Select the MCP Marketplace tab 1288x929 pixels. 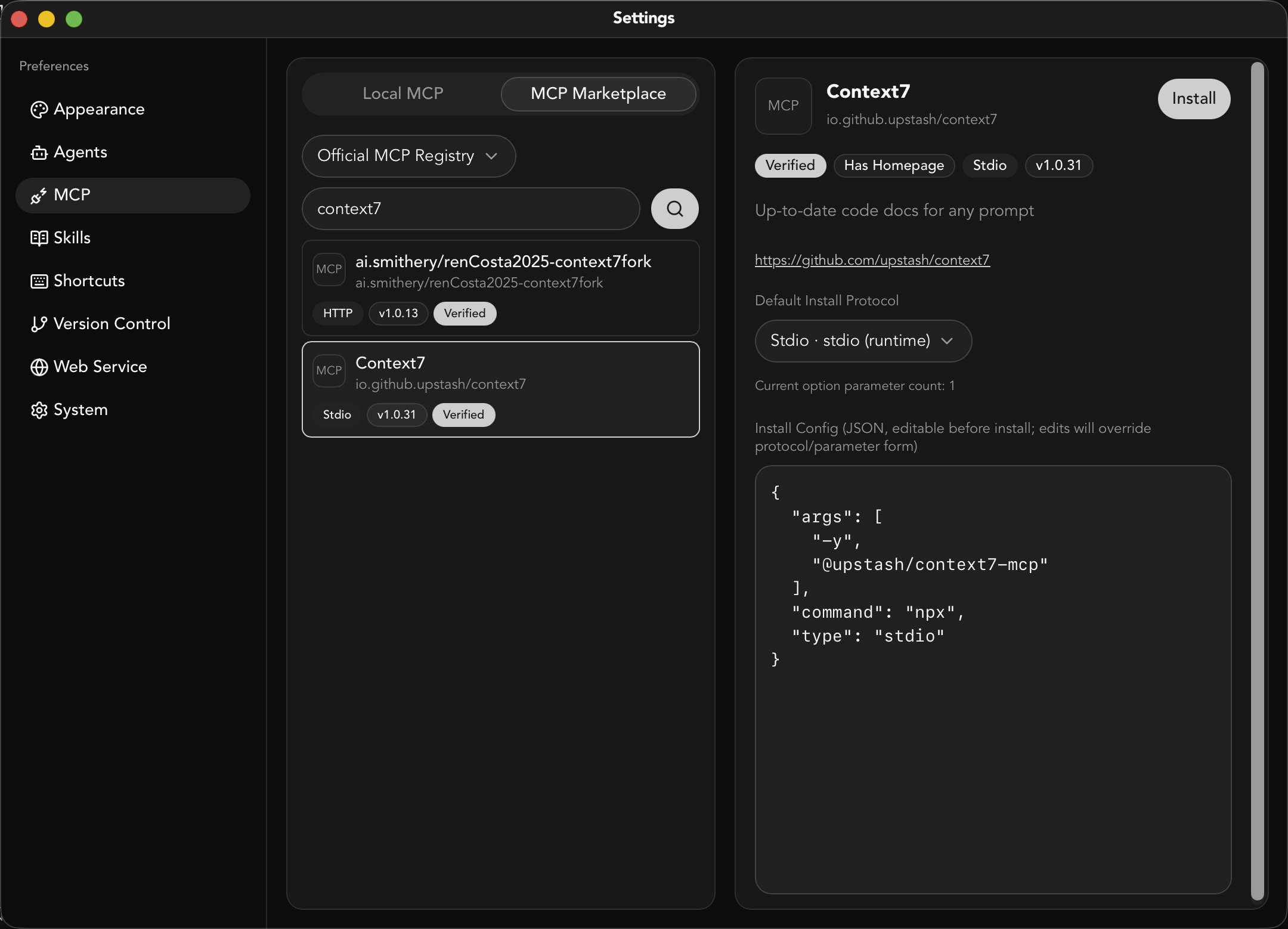coord(598,94)
